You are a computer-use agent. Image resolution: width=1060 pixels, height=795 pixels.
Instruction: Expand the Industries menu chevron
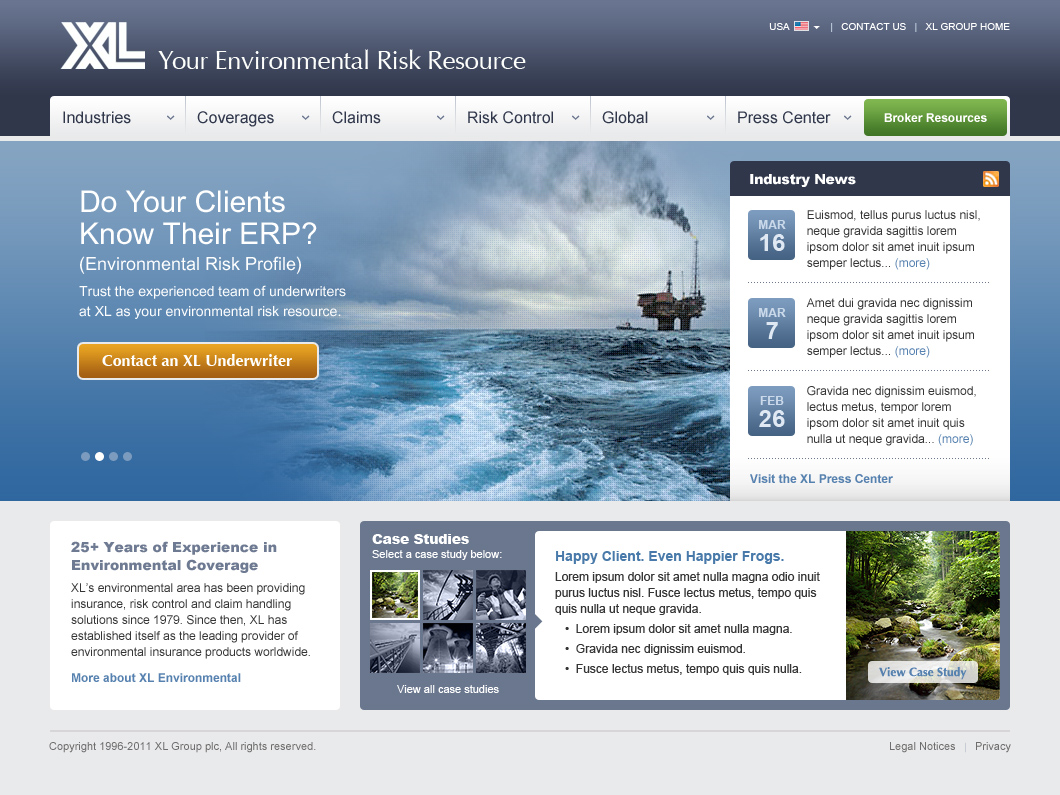pos(170,118)
